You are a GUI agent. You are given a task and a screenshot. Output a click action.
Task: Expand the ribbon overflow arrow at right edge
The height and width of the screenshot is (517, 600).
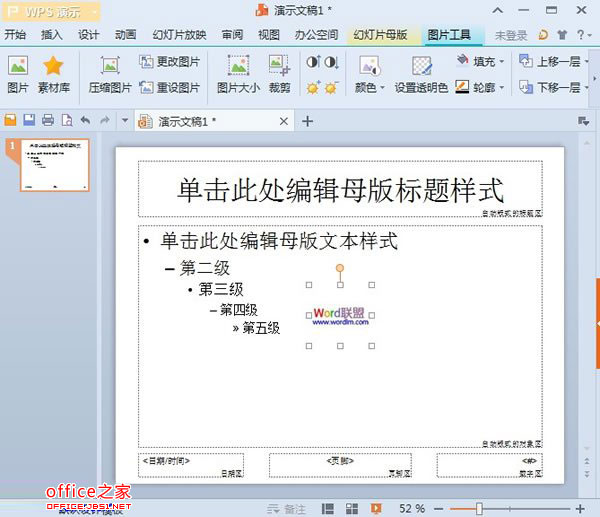coord(595,78)
